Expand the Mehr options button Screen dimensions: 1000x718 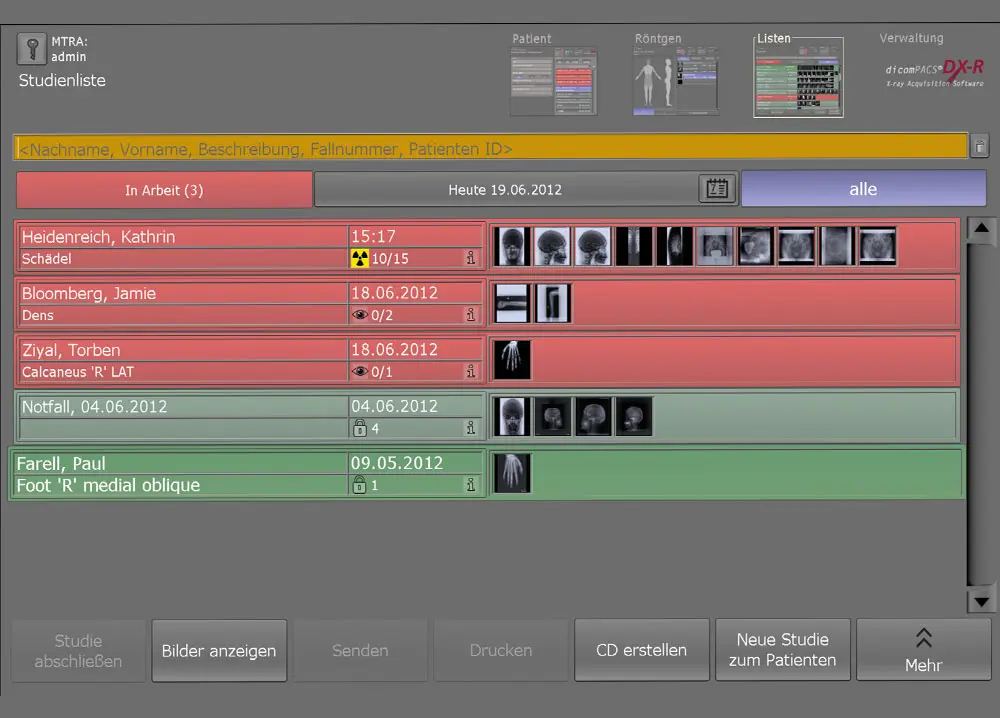pos(923,650)
